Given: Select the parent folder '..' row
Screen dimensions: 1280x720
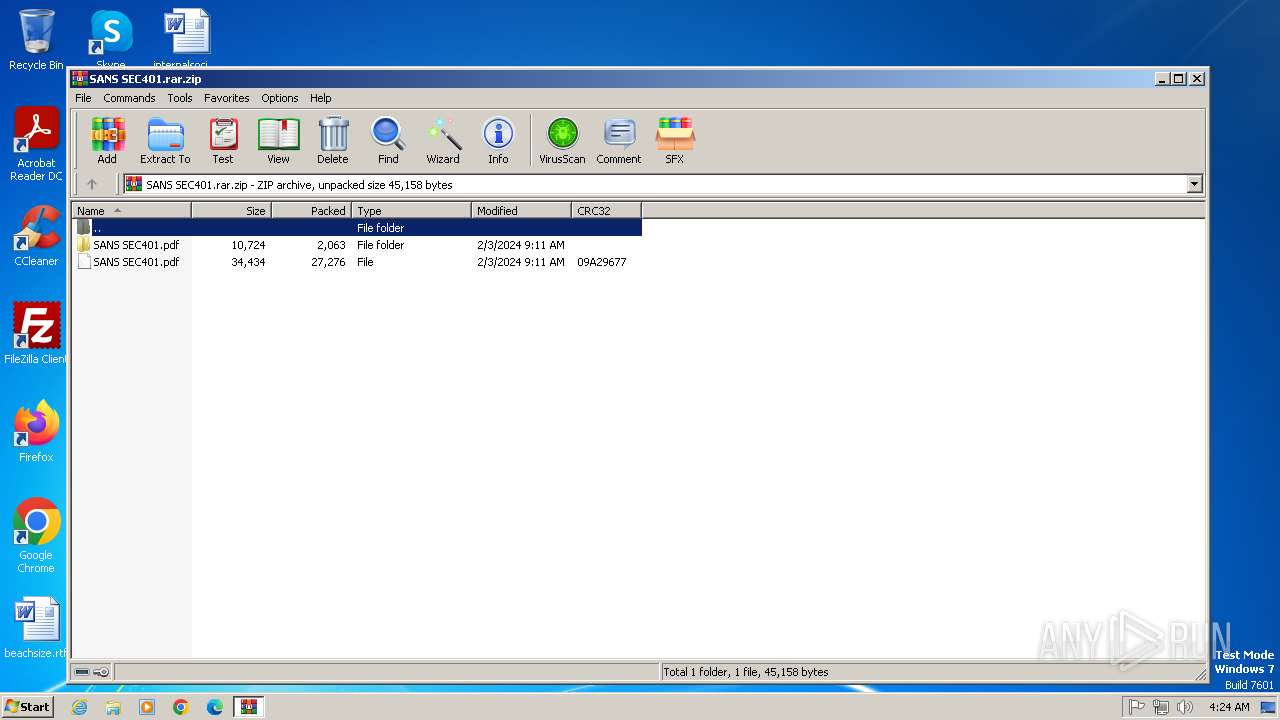Looking at the screenshot, I should point(356,228).
